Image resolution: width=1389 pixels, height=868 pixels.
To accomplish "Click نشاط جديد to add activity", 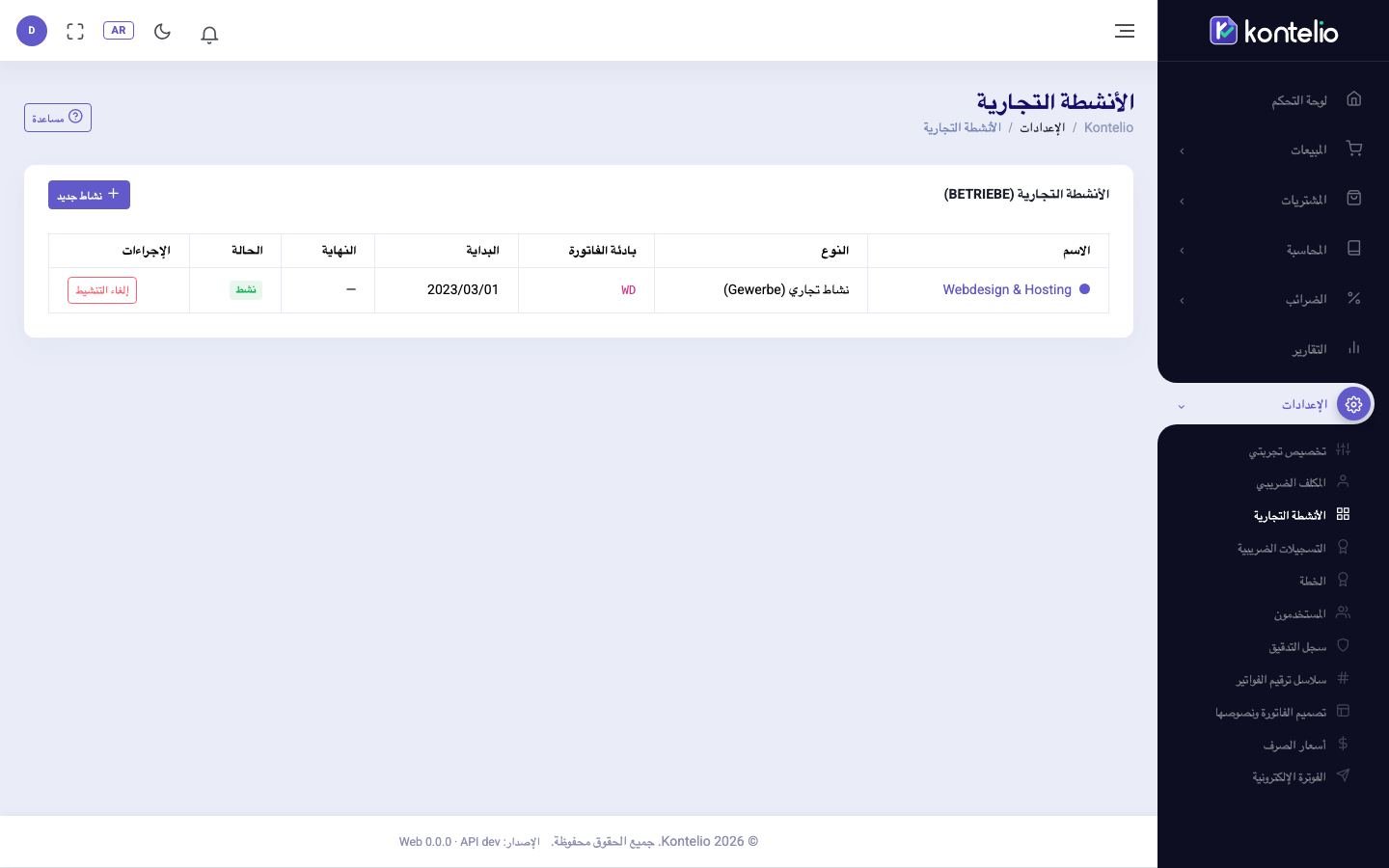I will [89, 195].
